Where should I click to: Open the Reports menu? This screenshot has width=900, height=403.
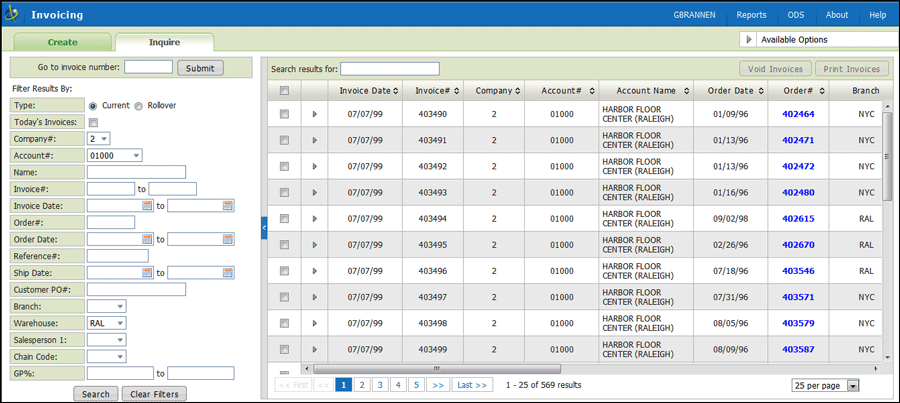(751, 15)
